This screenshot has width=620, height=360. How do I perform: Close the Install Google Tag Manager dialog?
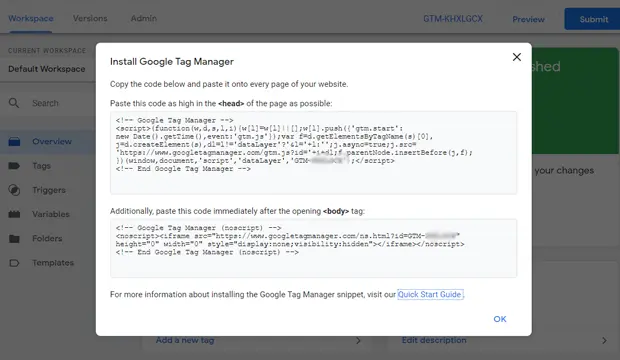pyautogui.click(x=516, y=57)
